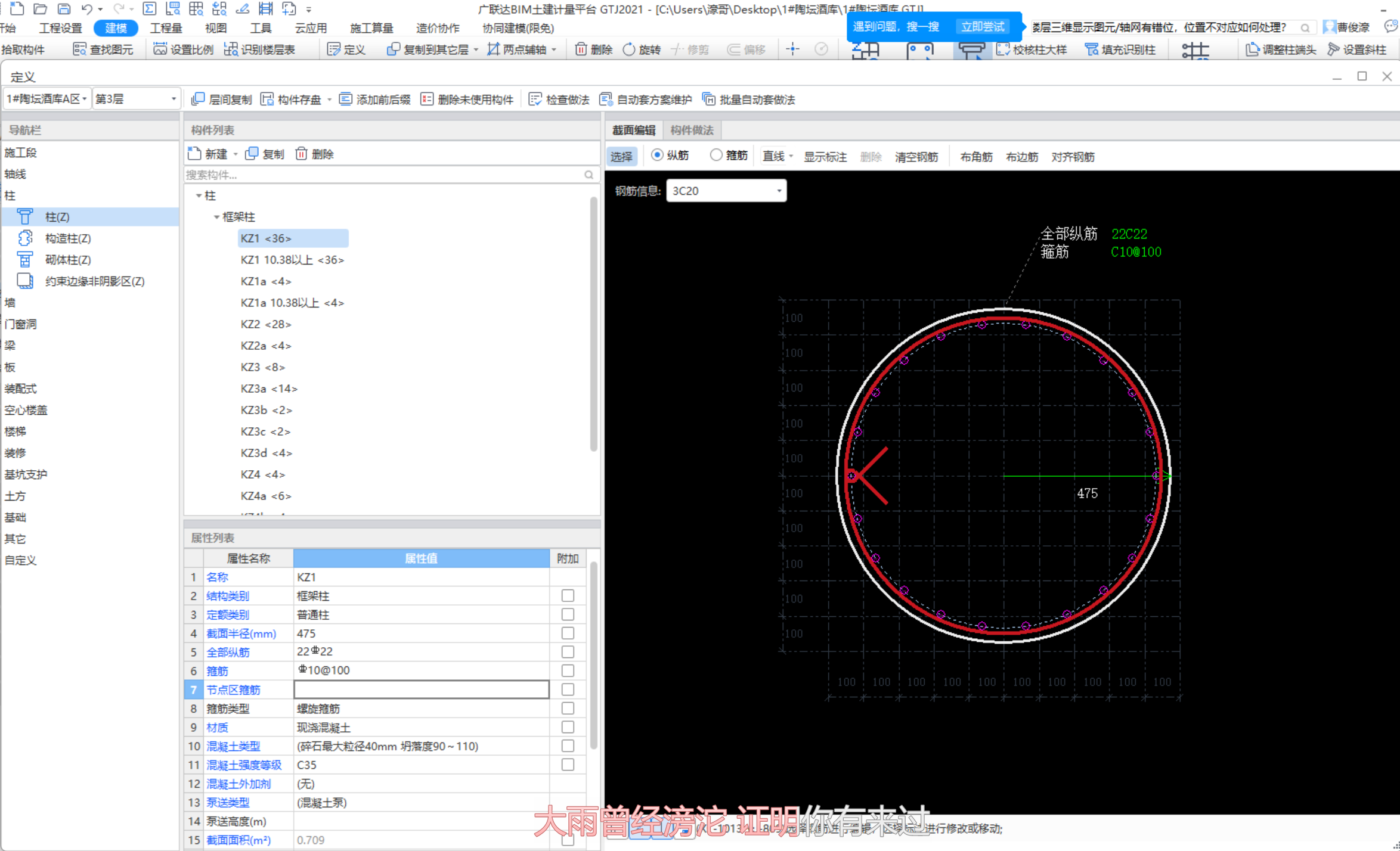
Task: Open the 新建 dropdown arrow
Action: (x=236, y=154)
